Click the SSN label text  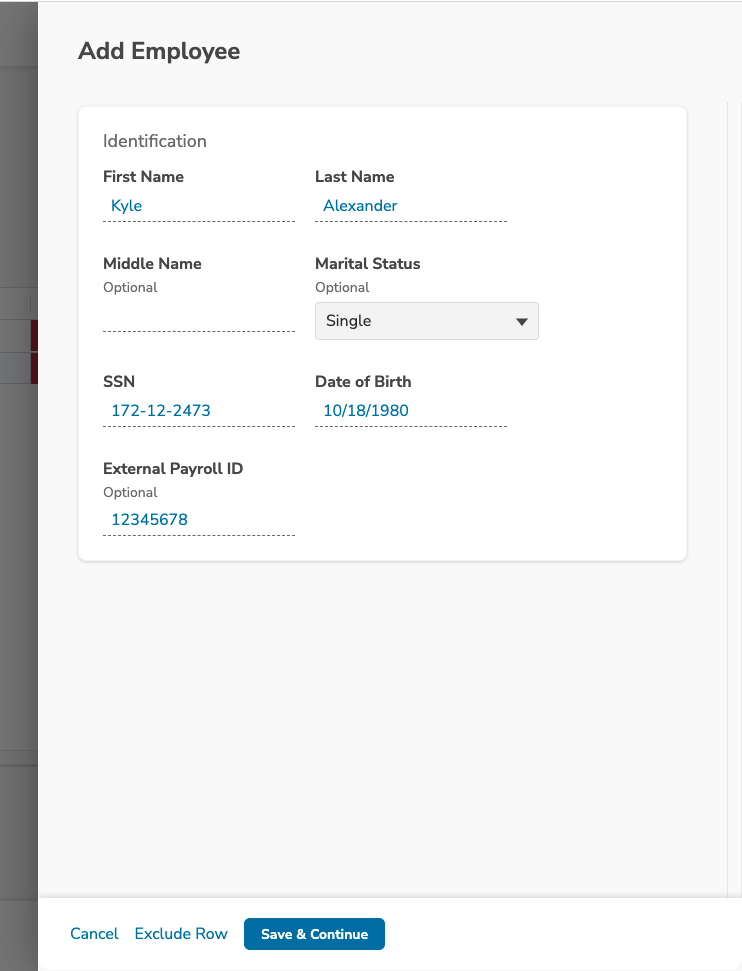pos(119,381)
